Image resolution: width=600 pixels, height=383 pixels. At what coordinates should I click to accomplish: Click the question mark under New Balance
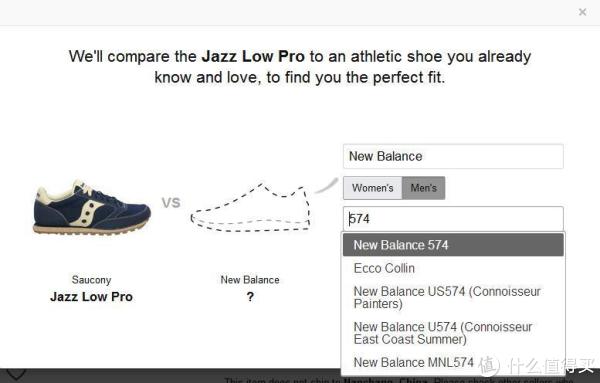(250, 297)
